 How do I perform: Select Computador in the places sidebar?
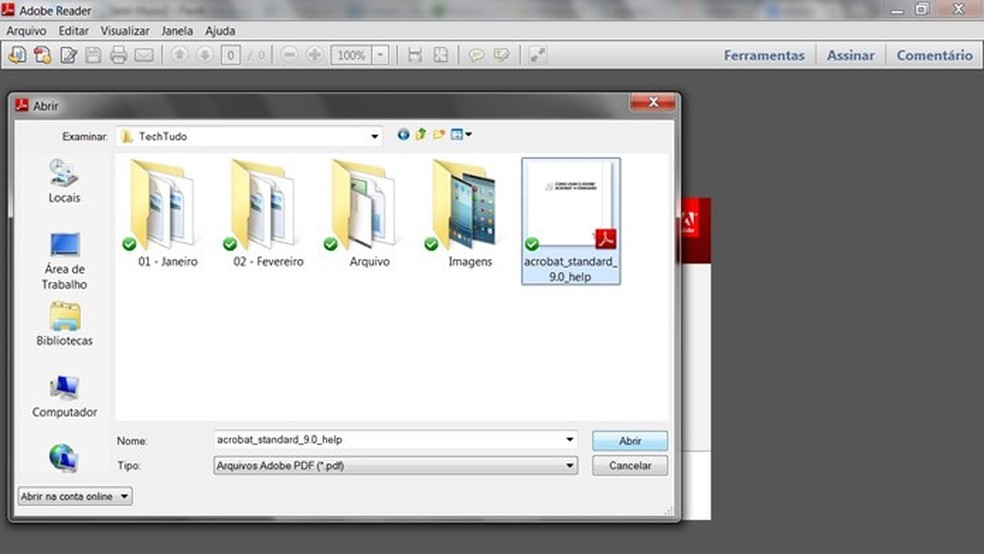64,397
